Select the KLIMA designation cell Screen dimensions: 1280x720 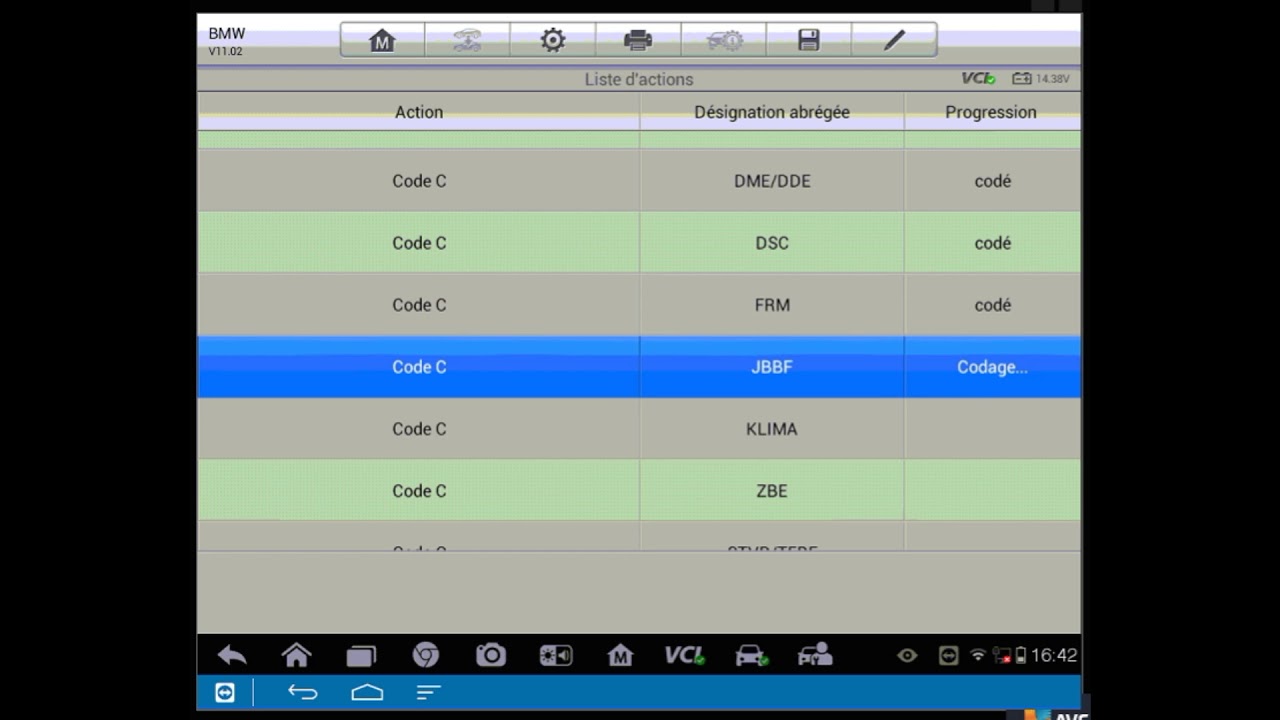coord(772,429)
